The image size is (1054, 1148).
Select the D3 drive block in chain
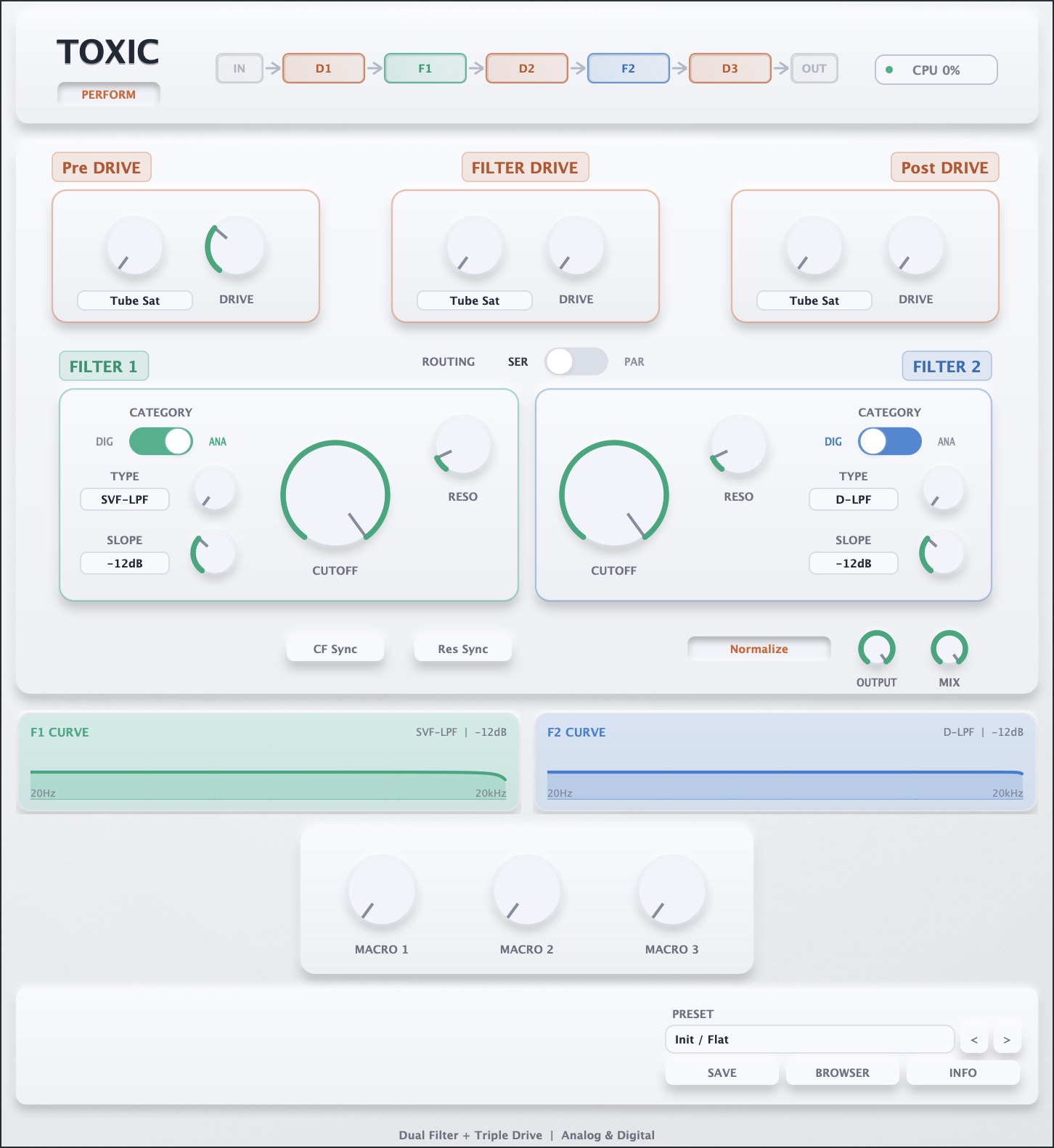(x=730, y=69)
